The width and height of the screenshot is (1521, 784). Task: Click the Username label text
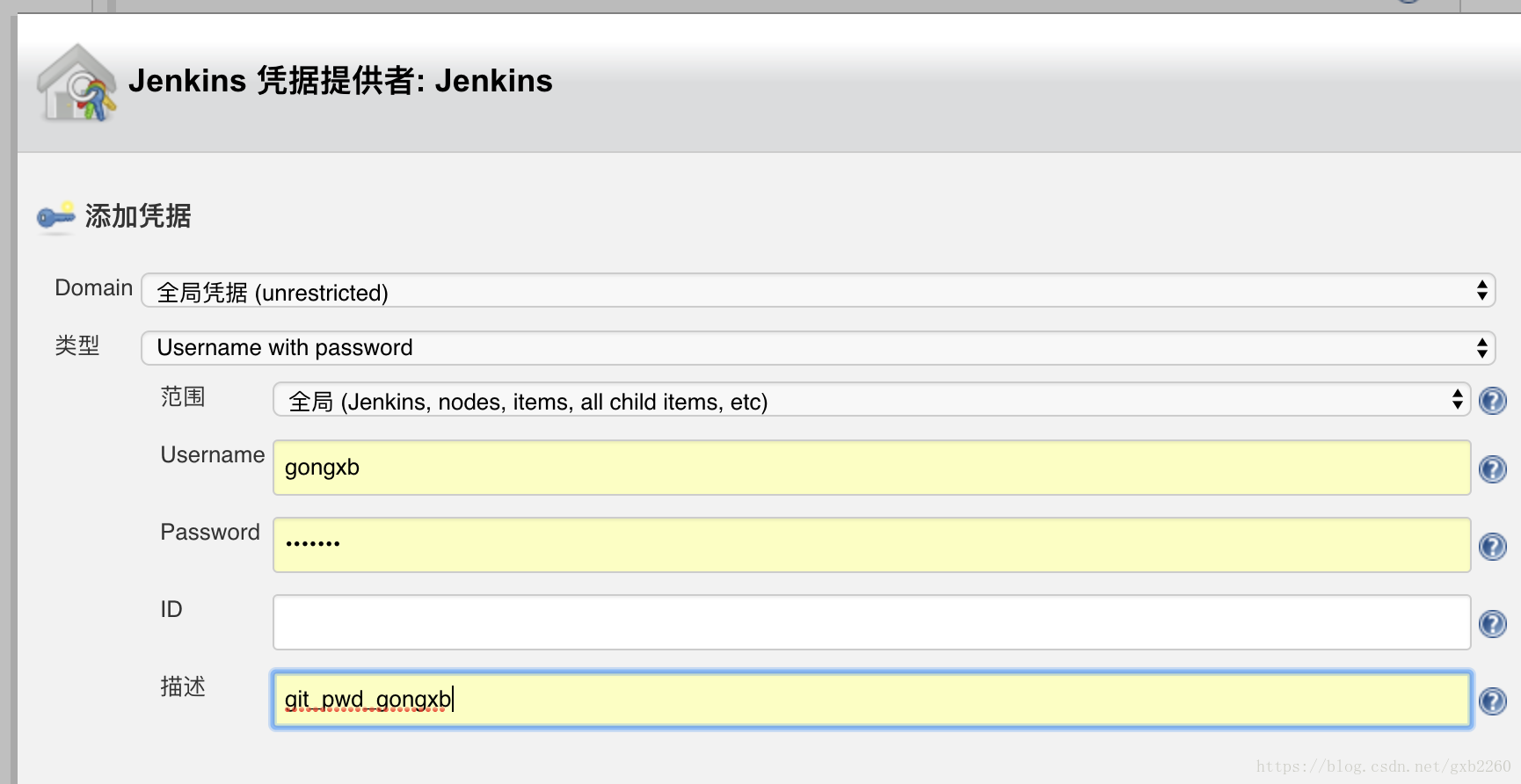click(212, 455)
